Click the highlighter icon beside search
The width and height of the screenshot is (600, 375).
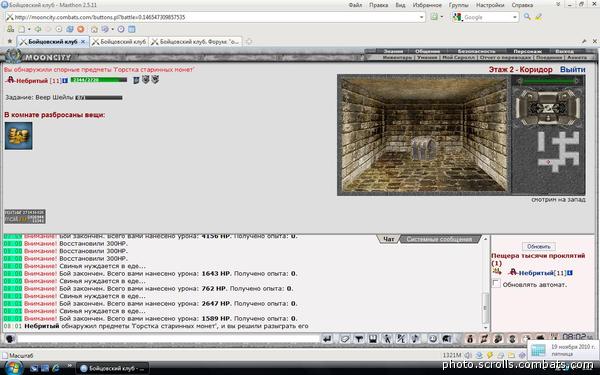538,17
